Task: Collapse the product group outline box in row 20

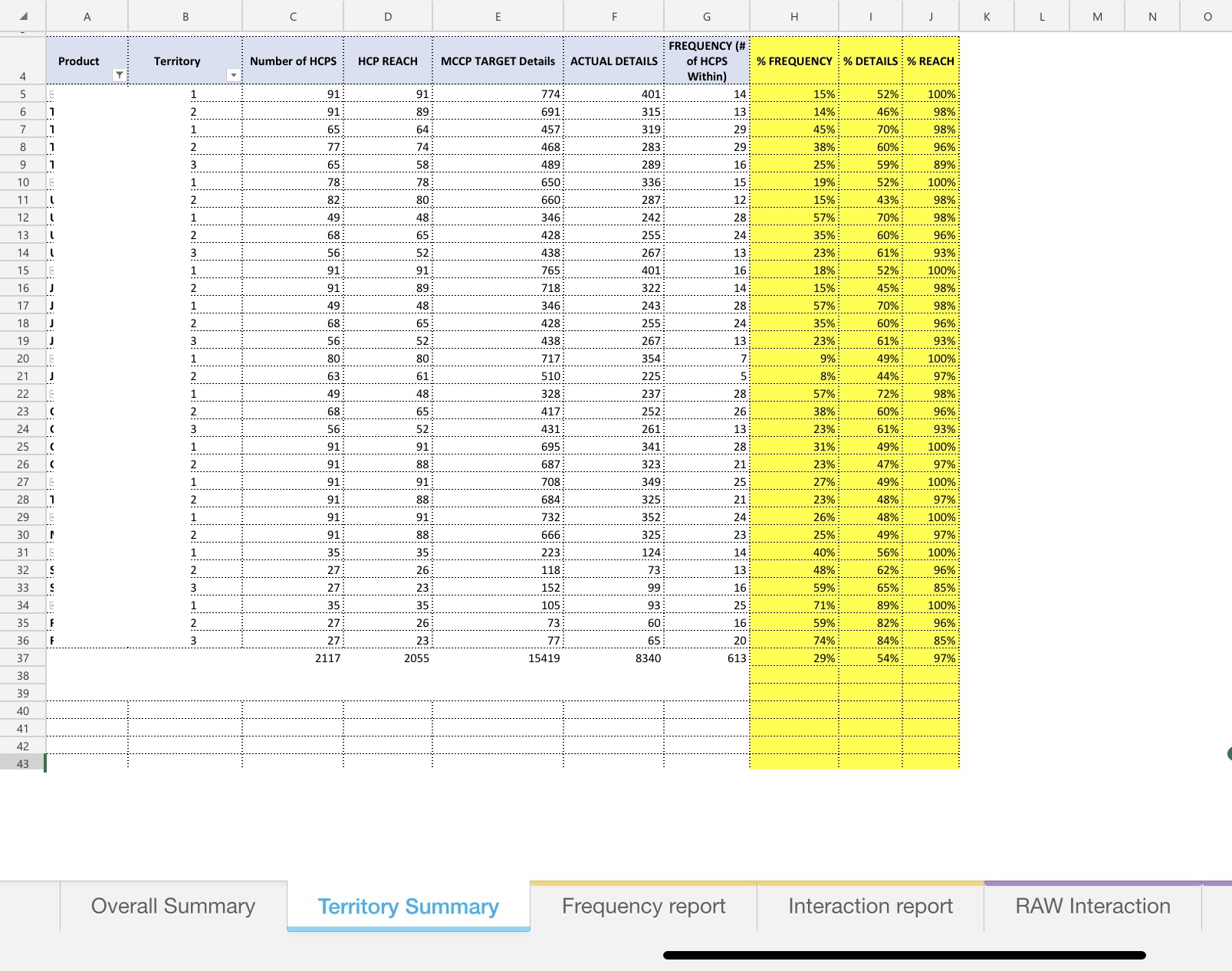Action: [51, 359]
